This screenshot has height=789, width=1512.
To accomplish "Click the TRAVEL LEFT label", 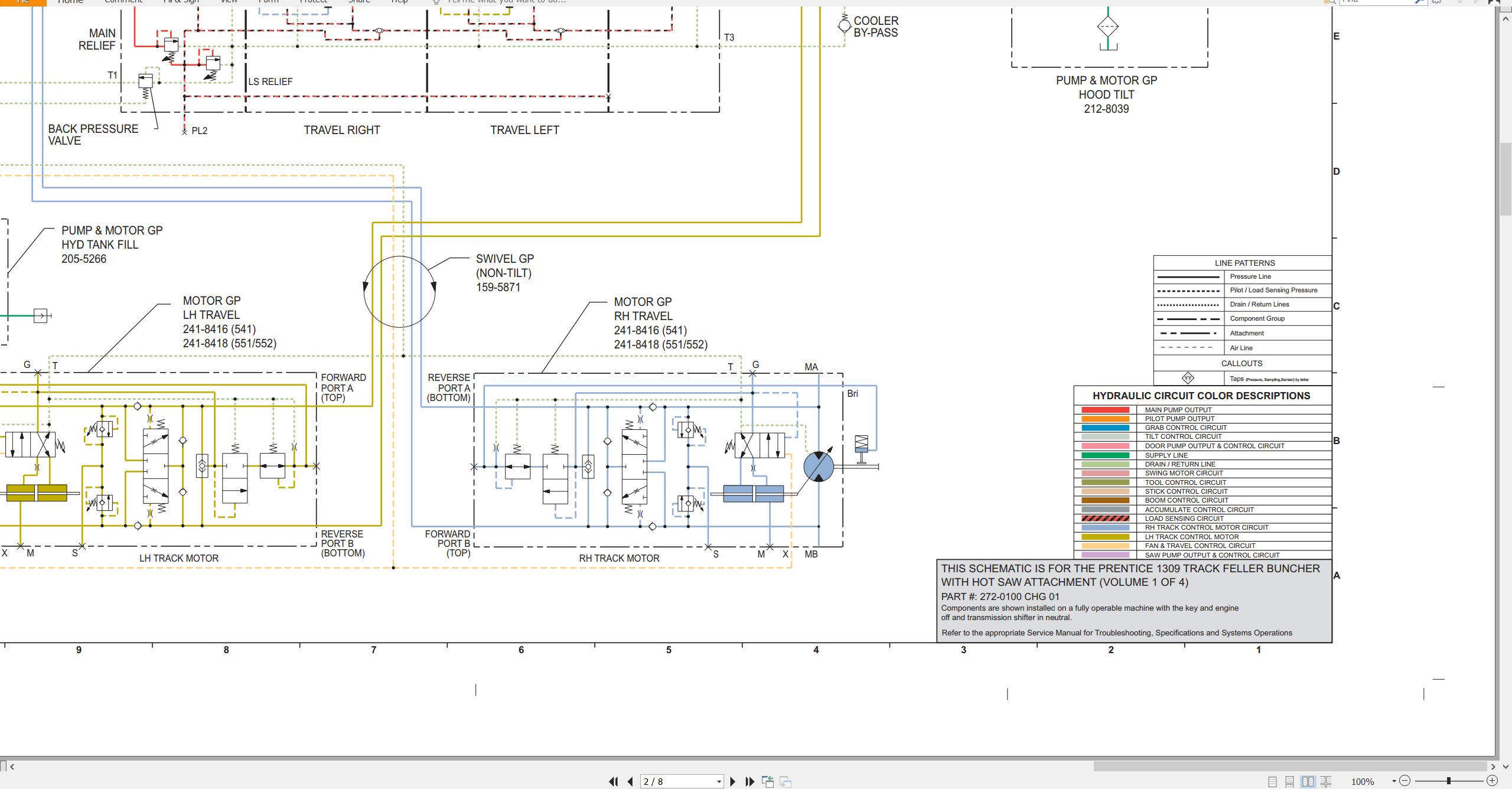I will click(524, 130).
